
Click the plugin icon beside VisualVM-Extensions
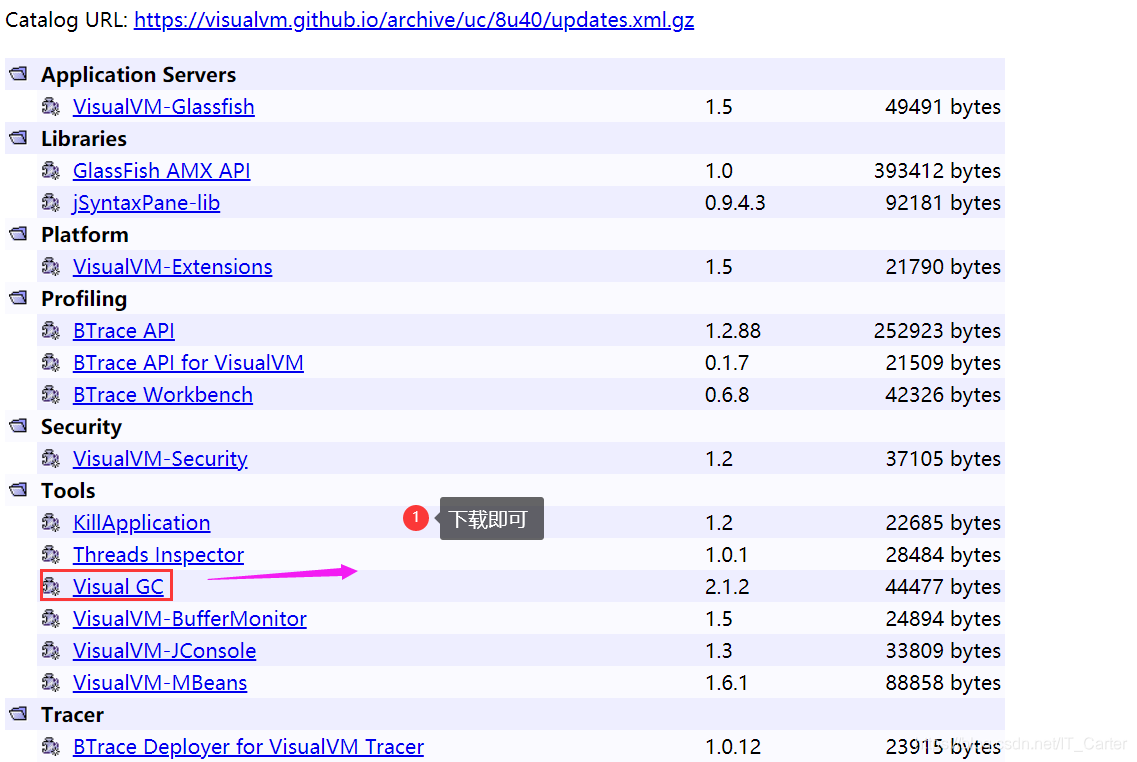coord(51,266)
